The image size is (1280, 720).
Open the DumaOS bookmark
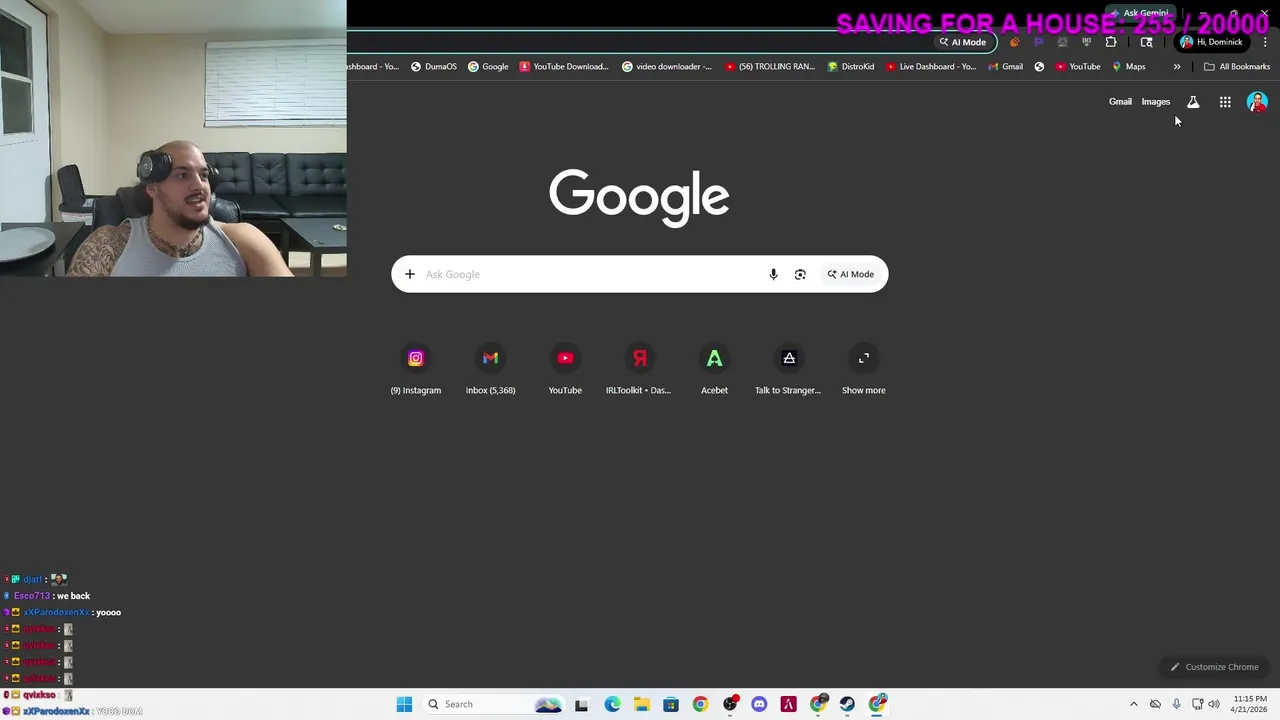pos(433,67)
